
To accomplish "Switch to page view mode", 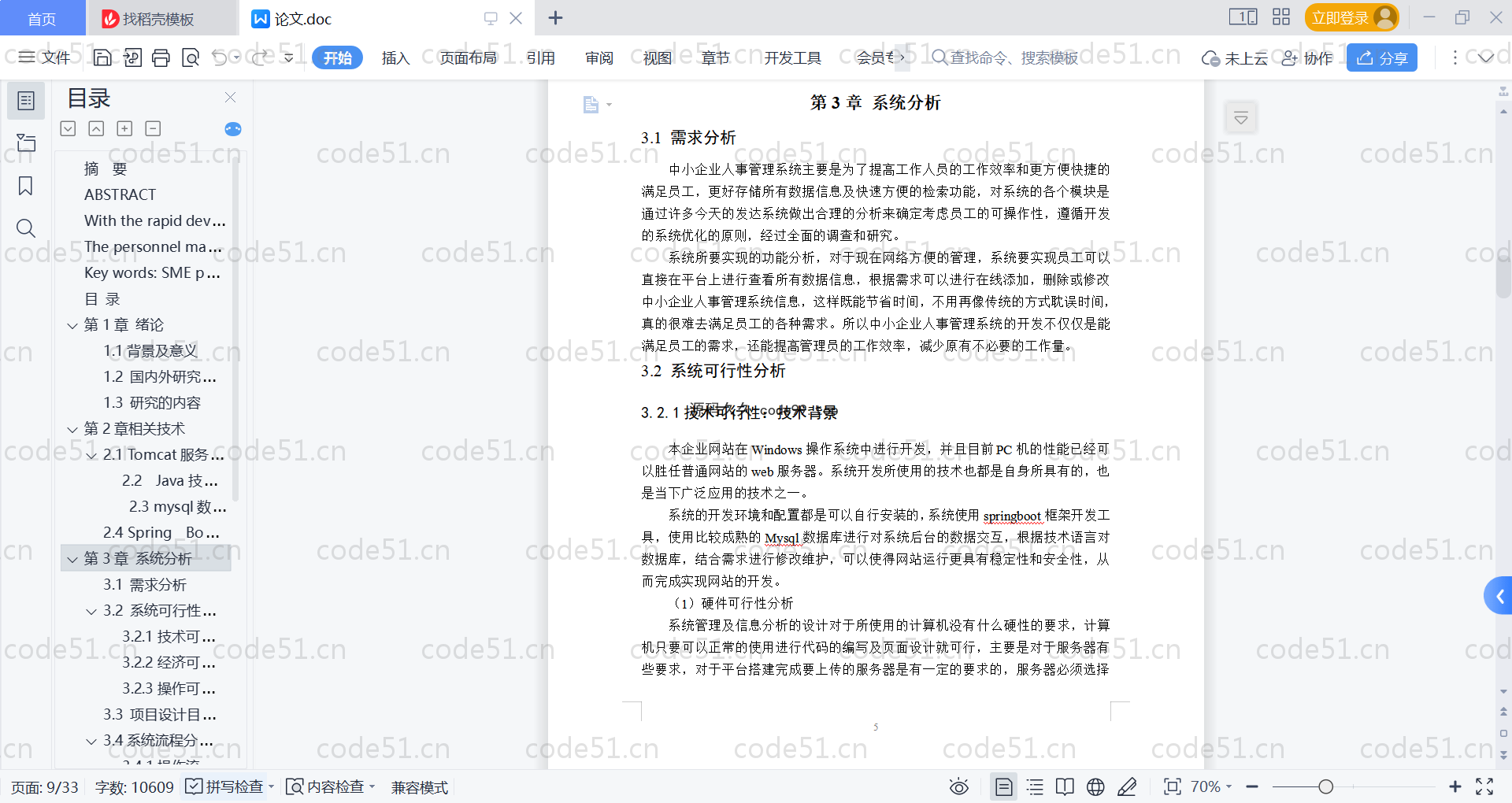I will [1003, 786].
